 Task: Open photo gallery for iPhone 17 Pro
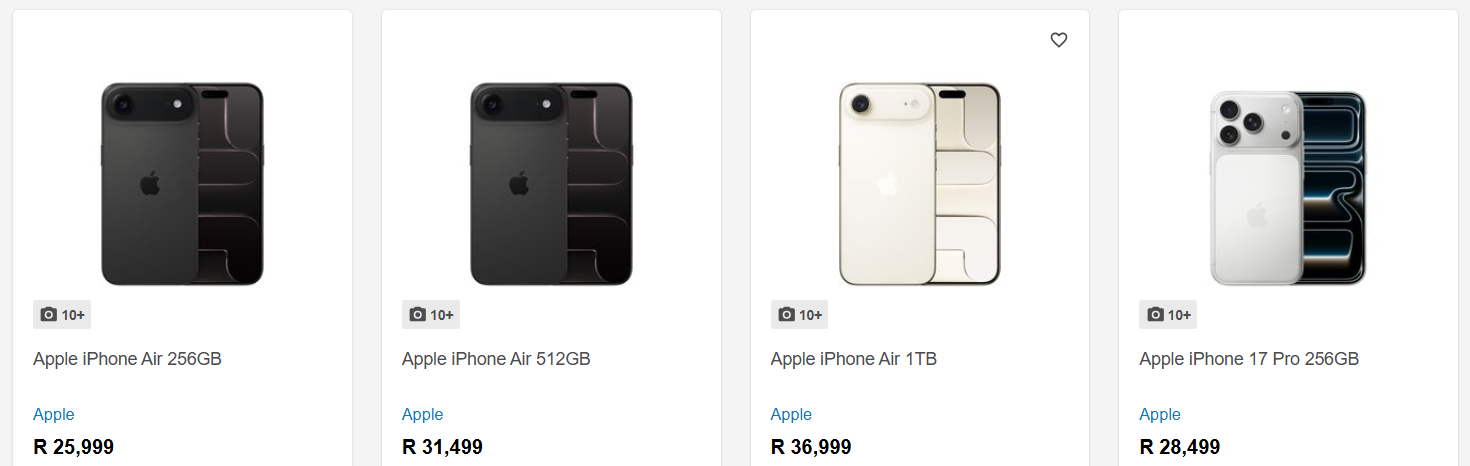click(1168, 315)
